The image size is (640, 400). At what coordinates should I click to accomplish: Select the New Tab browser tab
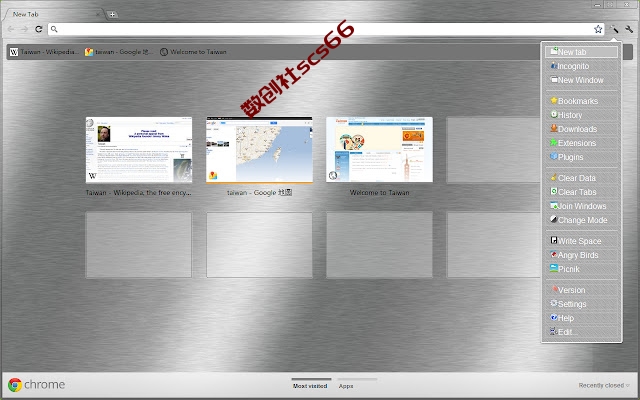coord(53,14)
